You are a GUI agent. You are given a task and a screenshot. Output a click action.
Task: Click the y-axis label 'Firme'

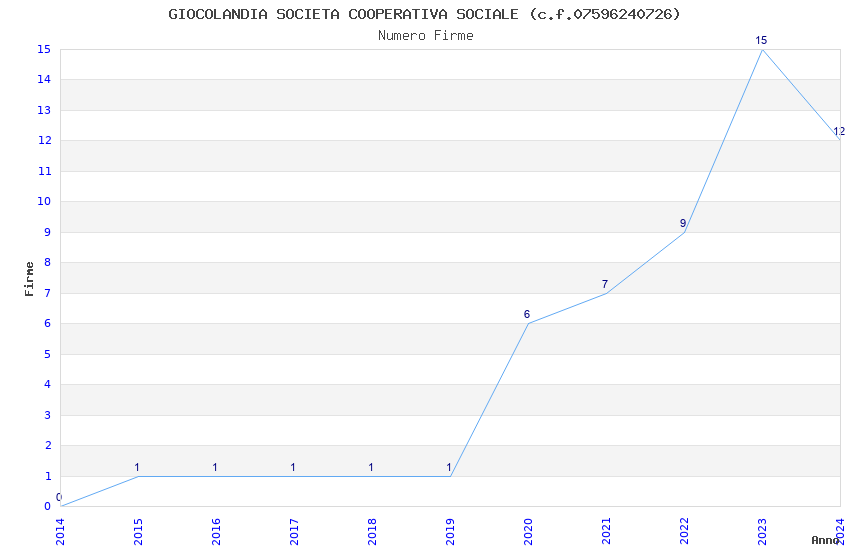tap(29, 279)
